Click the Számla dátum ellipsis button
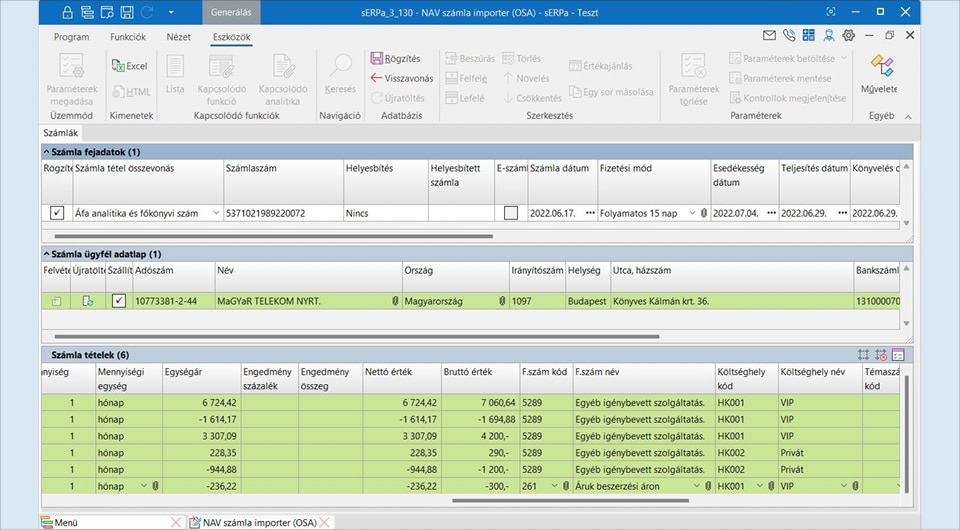 590,213
